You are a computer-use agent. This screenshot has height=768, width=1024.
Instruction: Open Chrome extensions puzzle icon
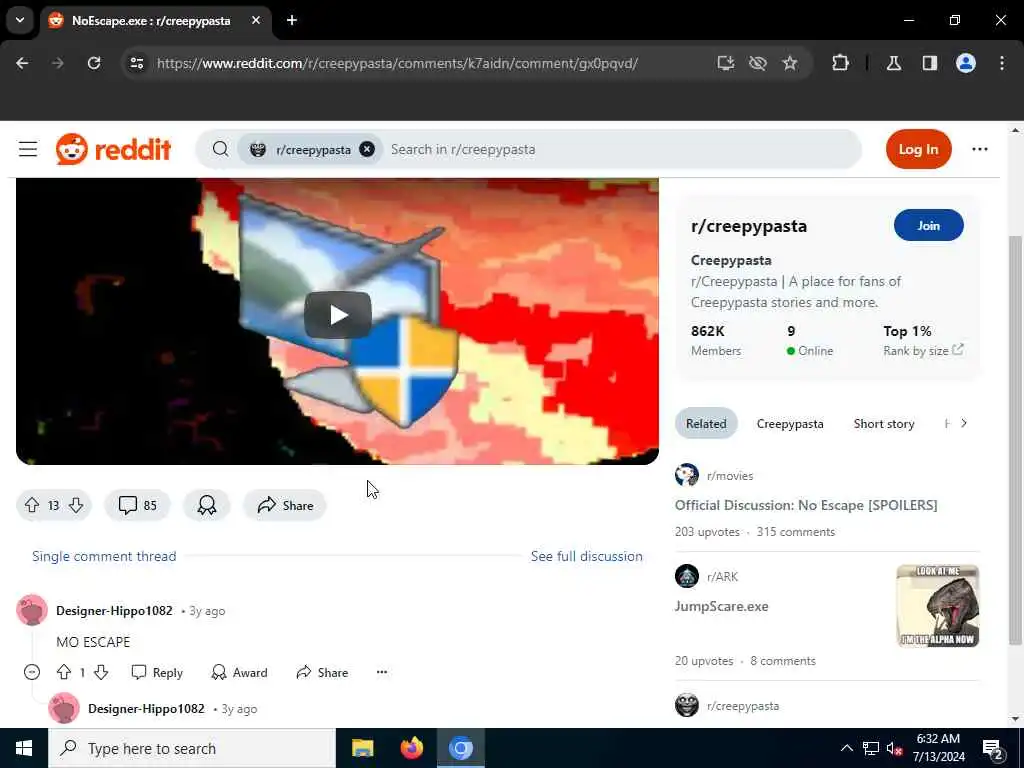click(x=840, y=63)
